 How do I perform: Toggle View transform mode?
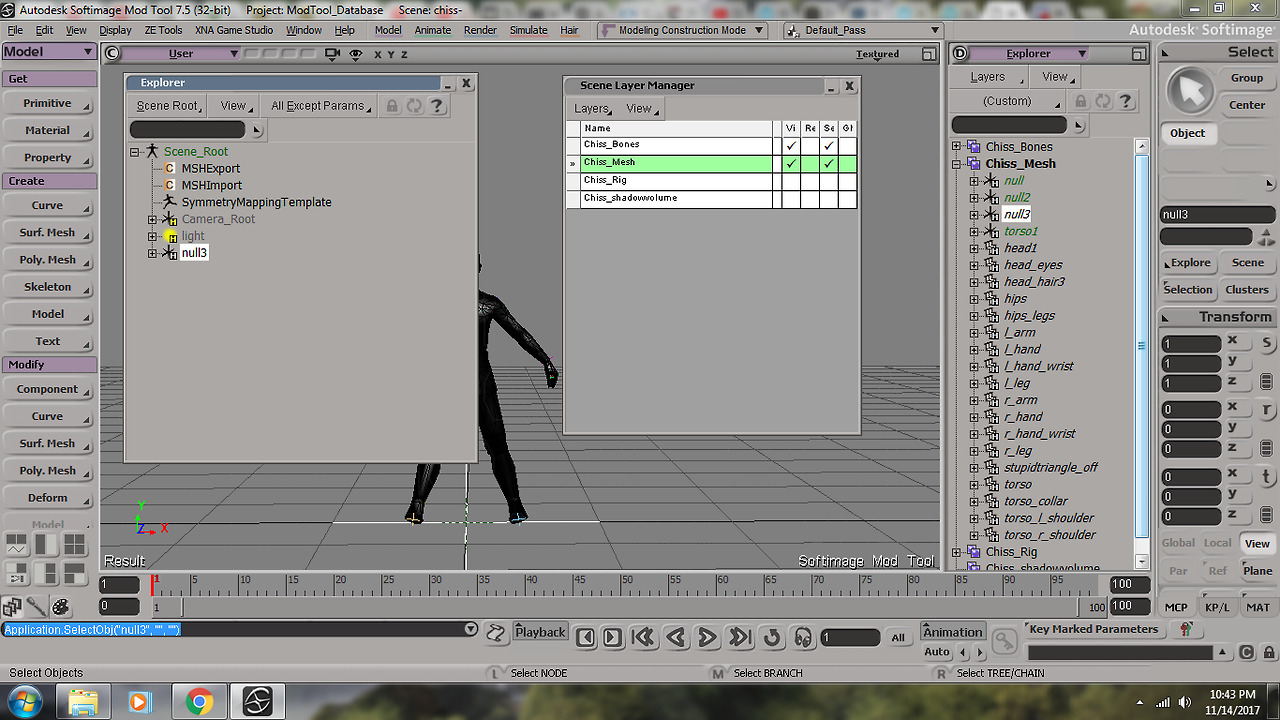[x=1257, y=544]
